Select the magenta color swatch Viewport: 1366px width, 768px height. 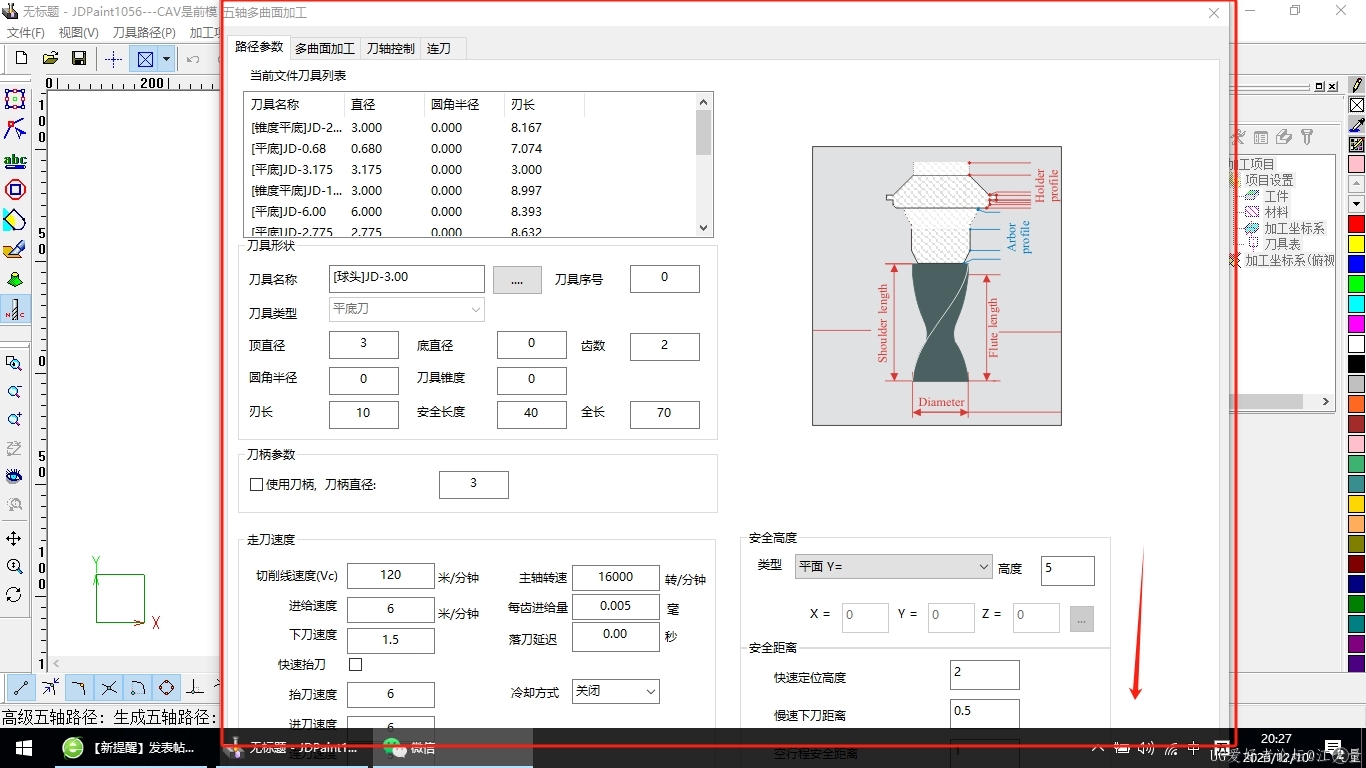click(1357, 324)
